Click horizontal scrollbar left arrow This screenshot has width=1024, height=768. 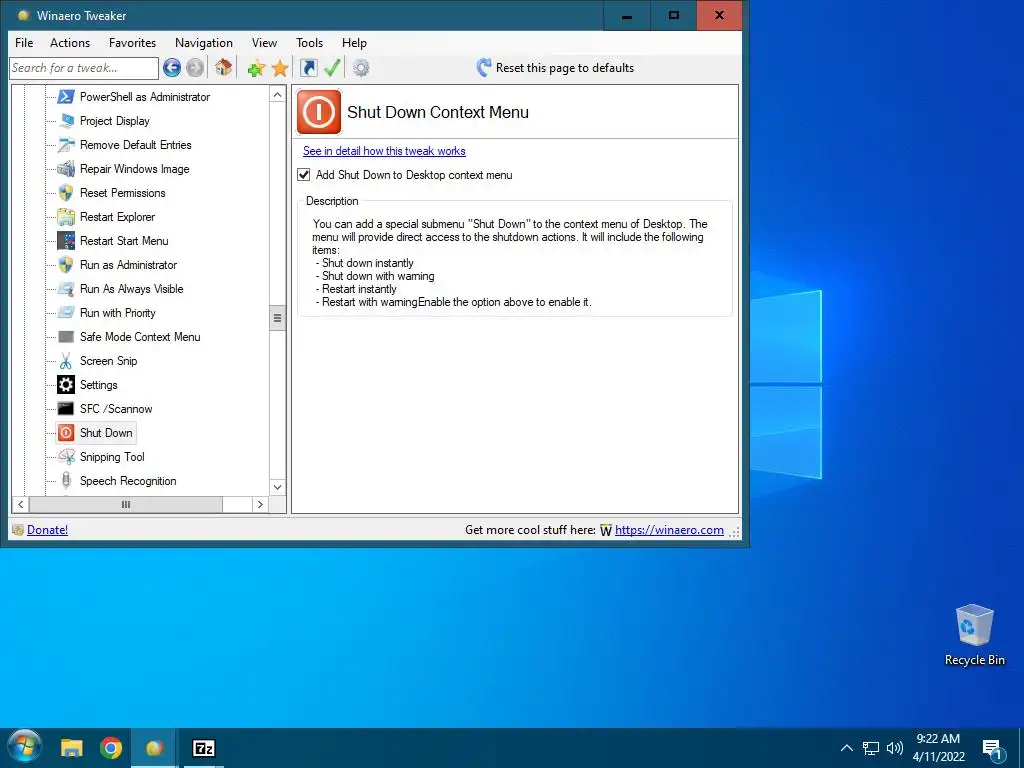pos(20,504)
